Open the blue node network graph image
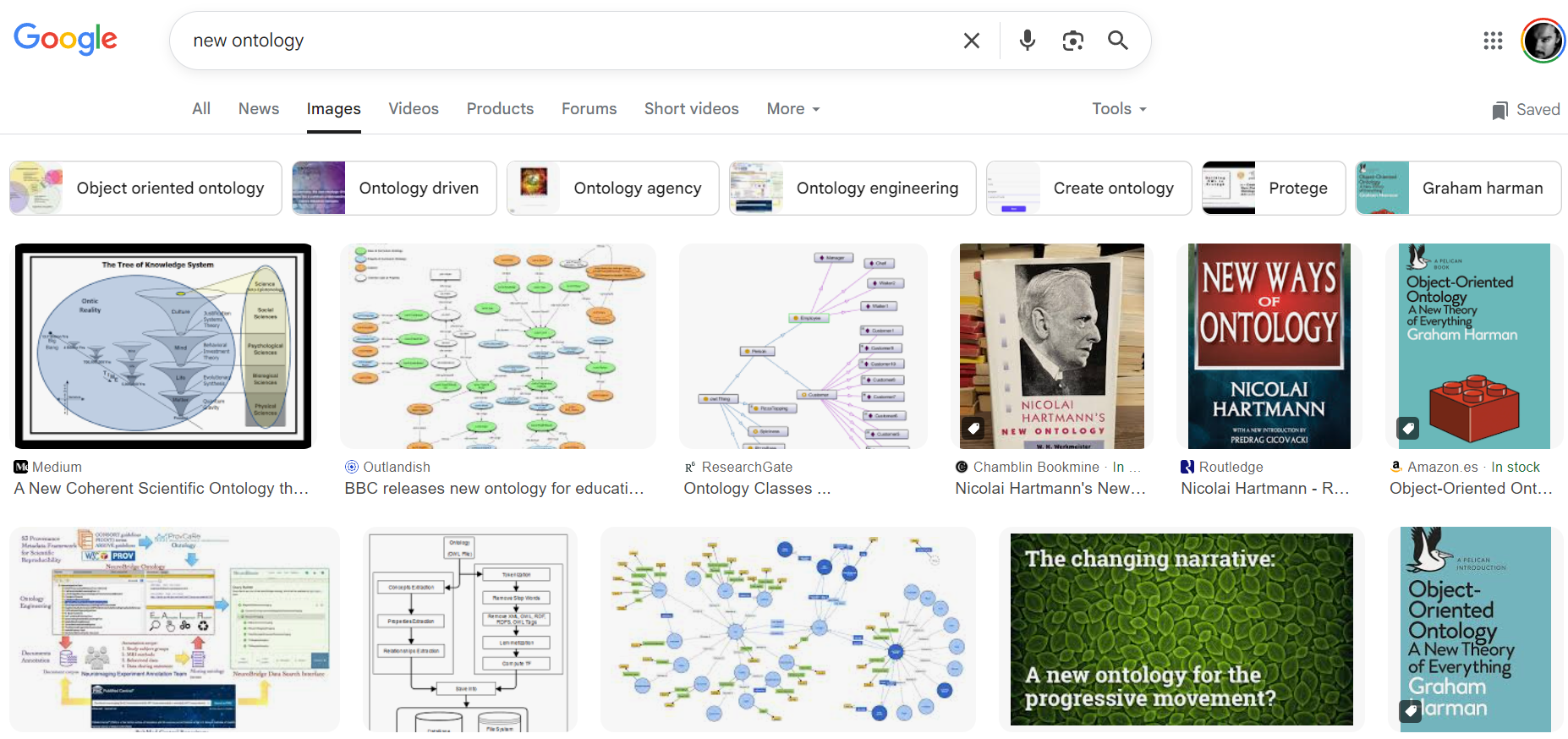 (788, 629)
